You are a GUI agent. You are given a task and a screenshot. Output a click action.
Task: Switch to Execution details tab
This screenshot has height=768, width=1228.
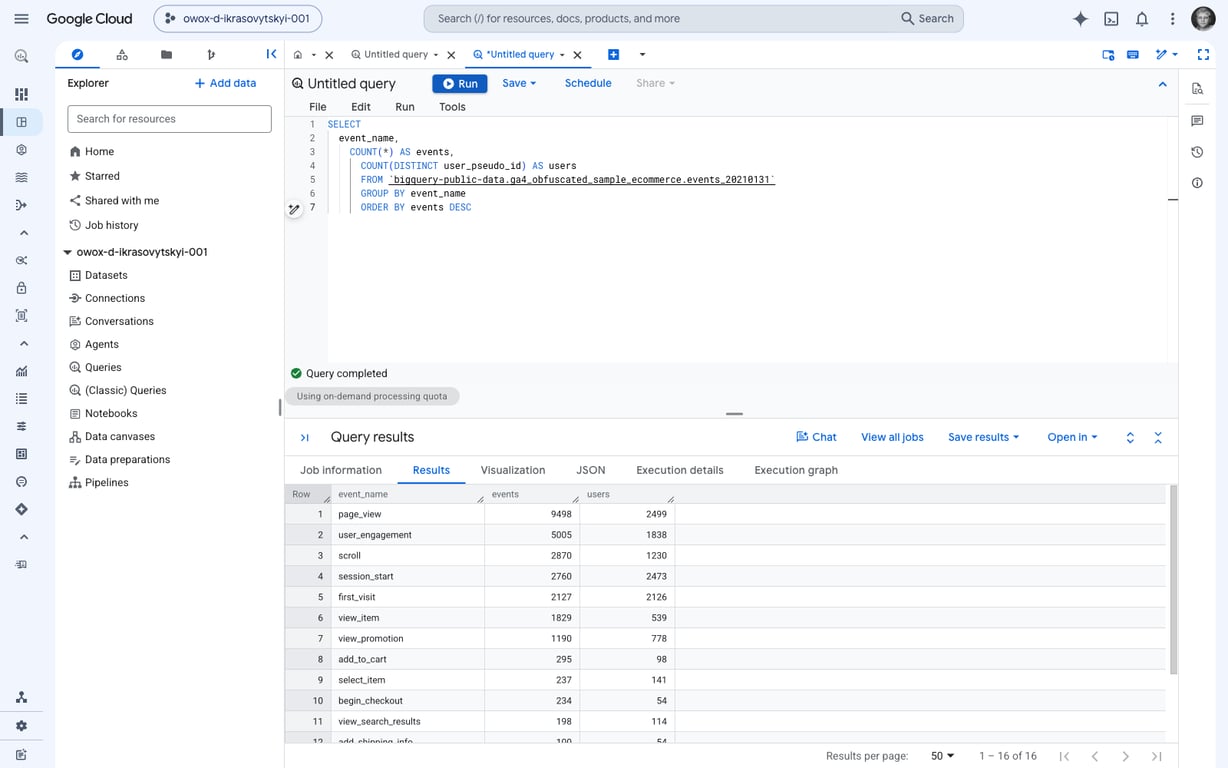(680, 470)
